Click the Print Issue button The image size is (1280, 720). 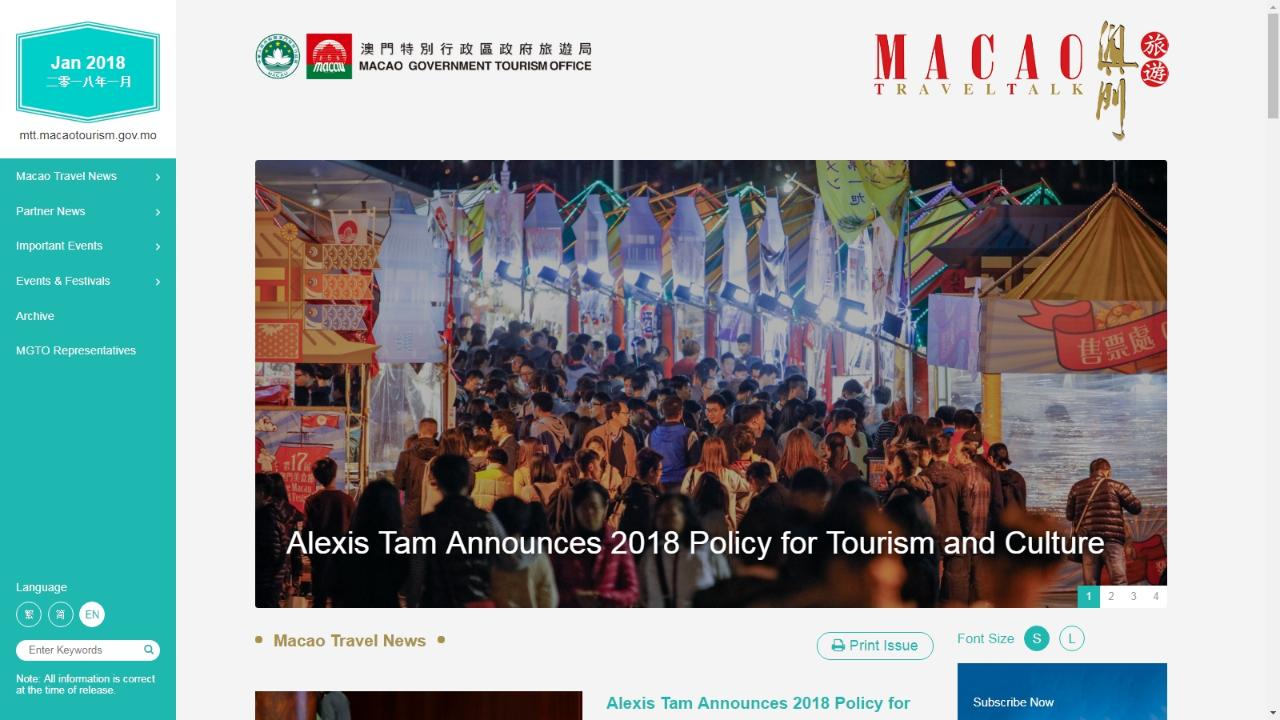pyautogui.click(x=875, y=646)
